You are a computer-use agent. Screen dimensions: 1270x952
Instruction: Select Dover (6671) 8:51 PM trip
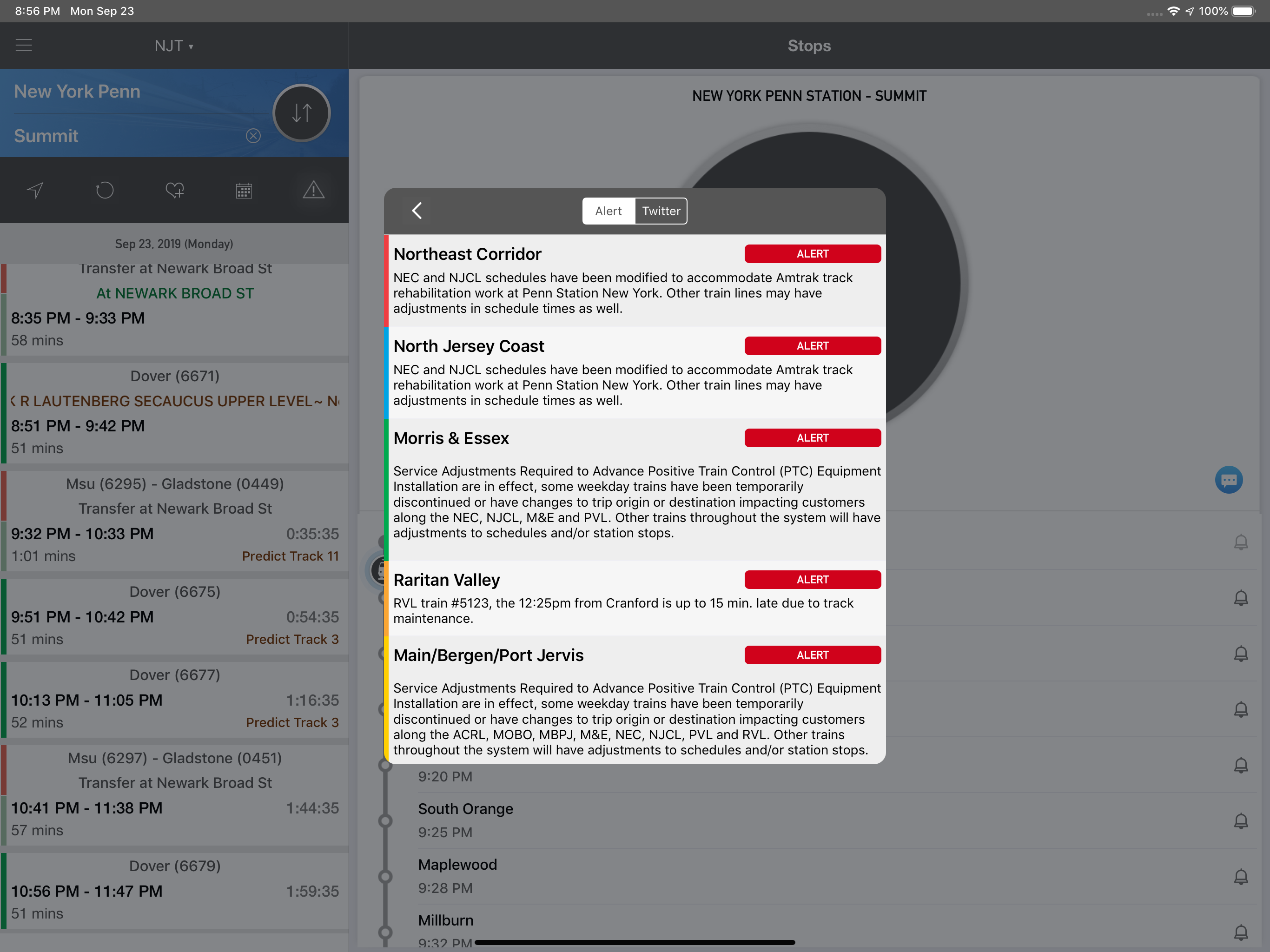174,413
